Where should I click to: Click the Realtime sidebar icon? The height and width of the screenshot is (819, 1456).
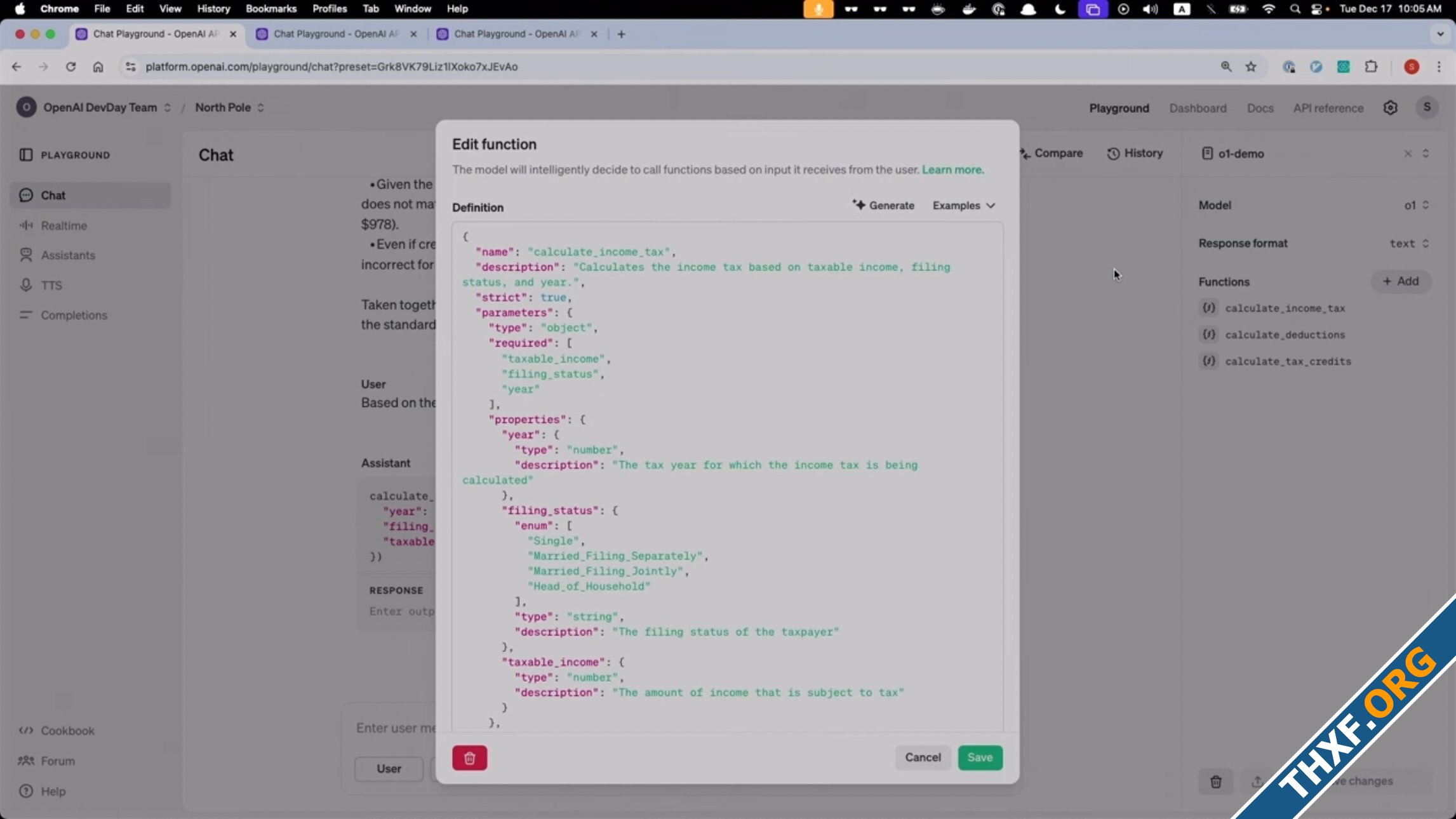(63, 225)
